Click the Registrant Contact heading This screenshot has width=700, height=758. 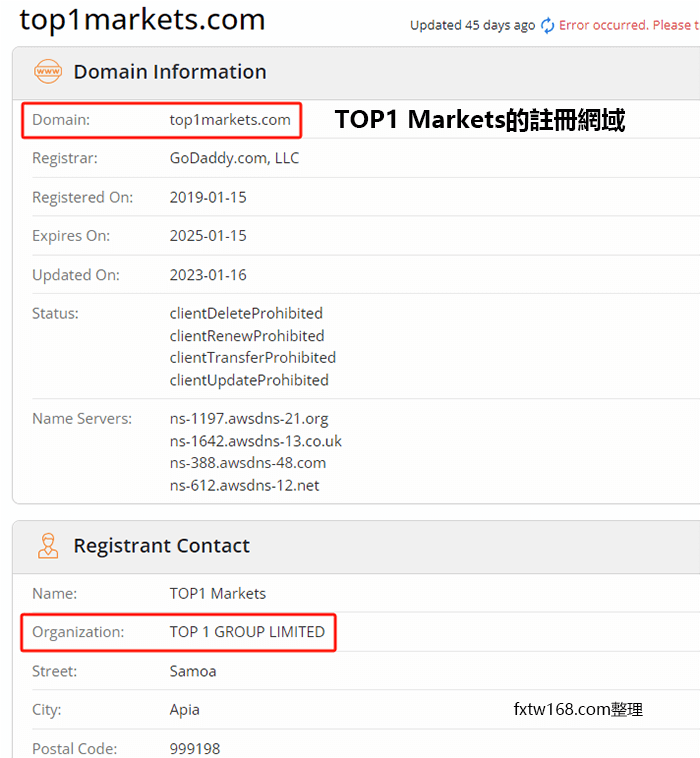point(161,546)
